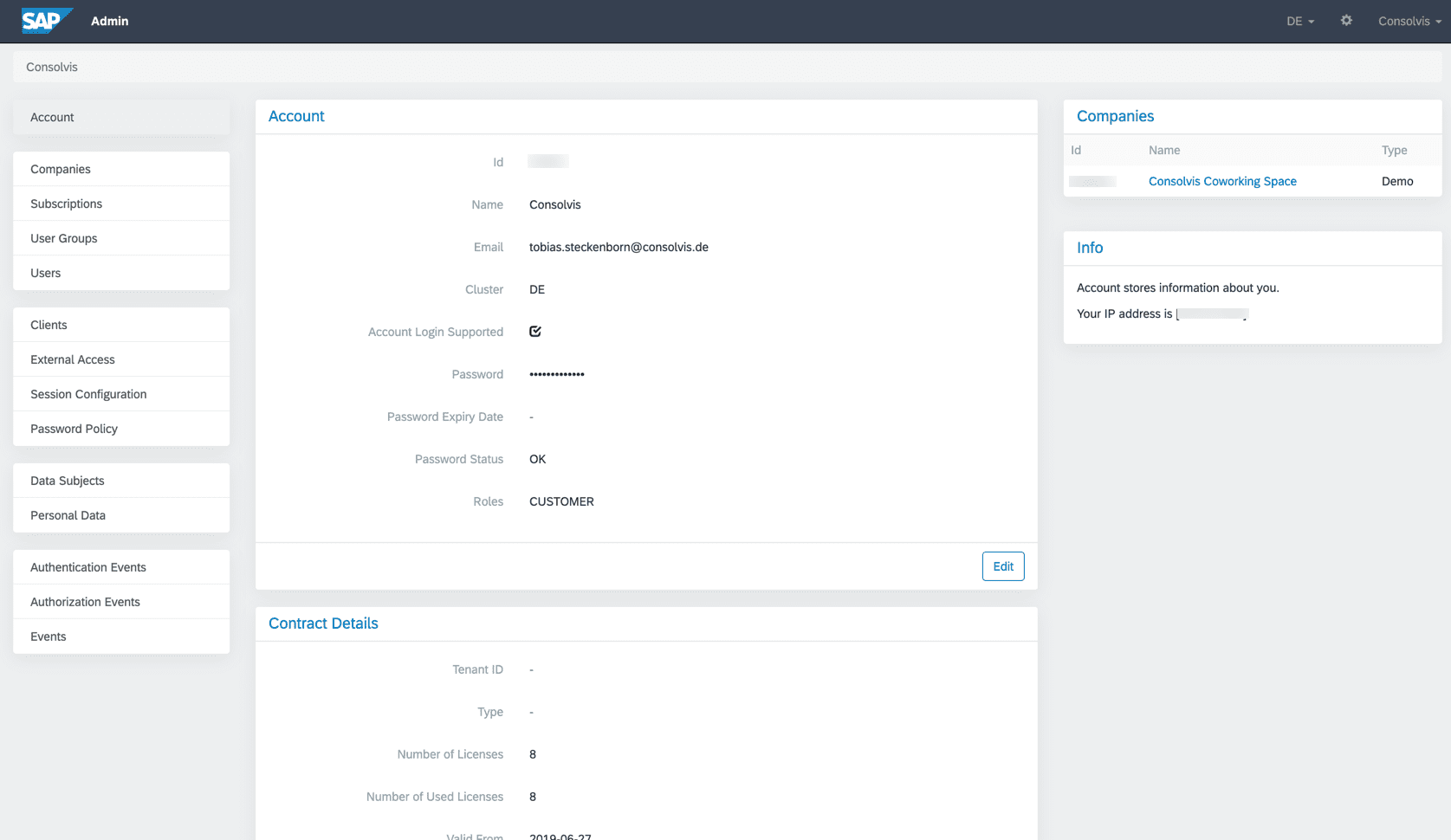Click the Roles value CUSTOMER

561,501
